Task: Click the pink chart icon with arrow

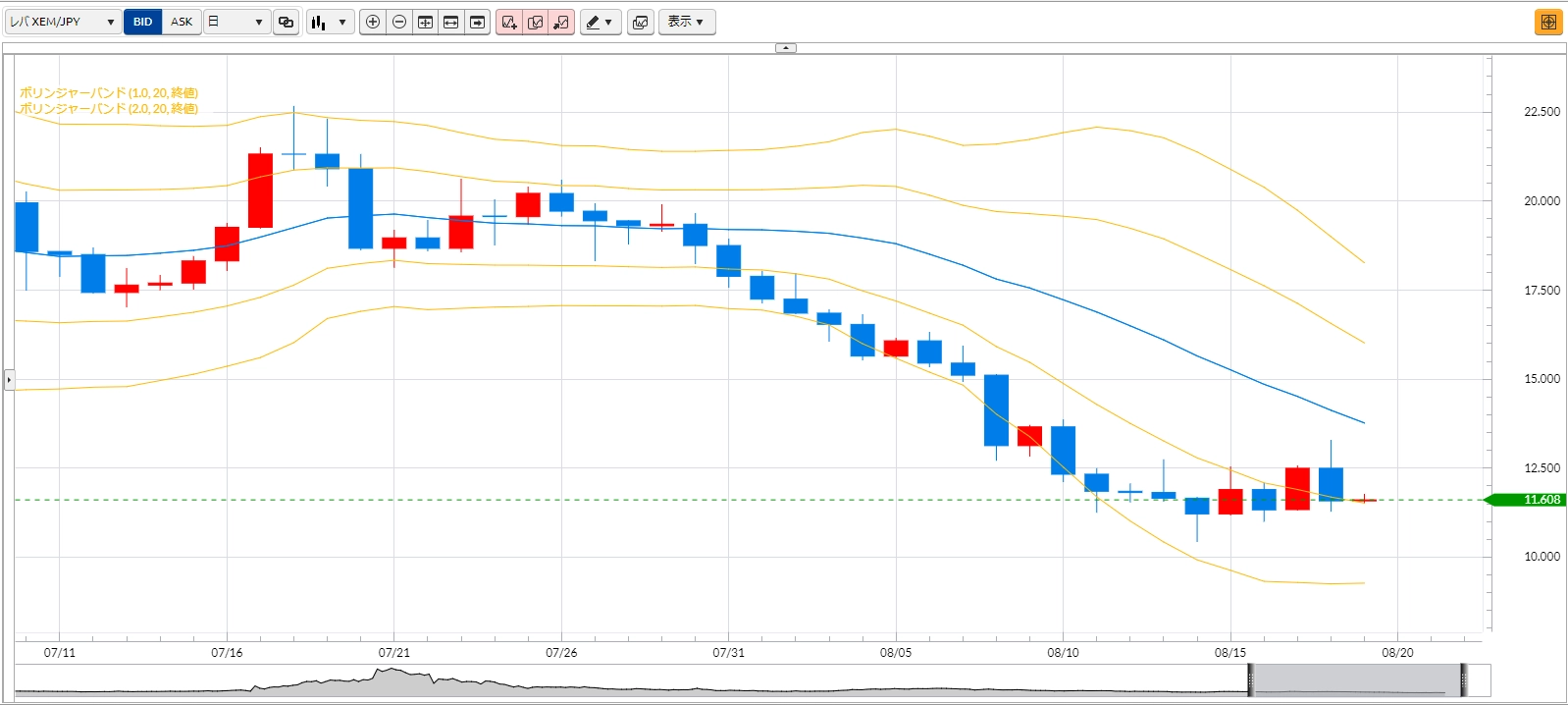Action: [561, 22]
